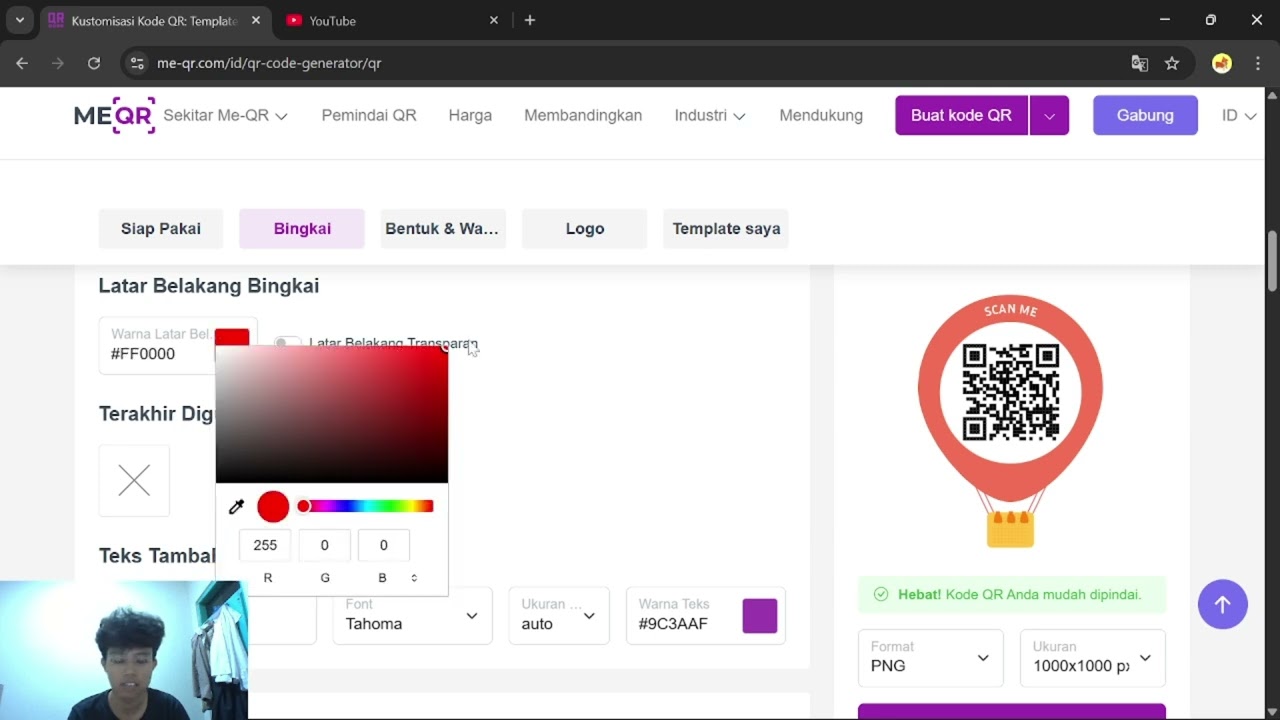1280x720 pixels.
Task: Open the Ukuran auto text size dropdown
Action: (559, 615)
